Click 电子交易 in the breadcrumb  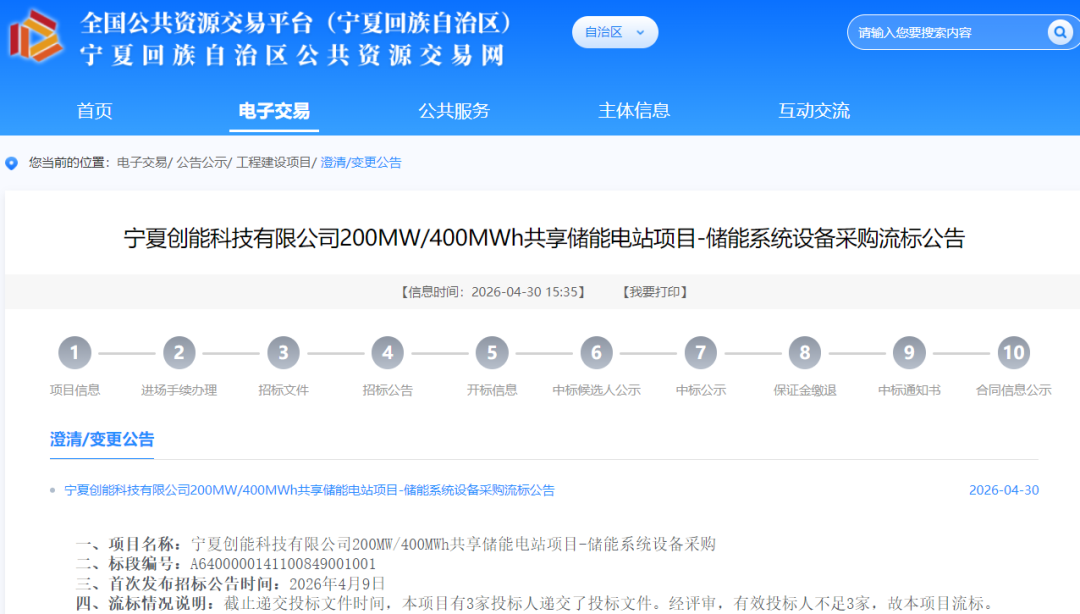pyautogui.click(x=142, y=163)
